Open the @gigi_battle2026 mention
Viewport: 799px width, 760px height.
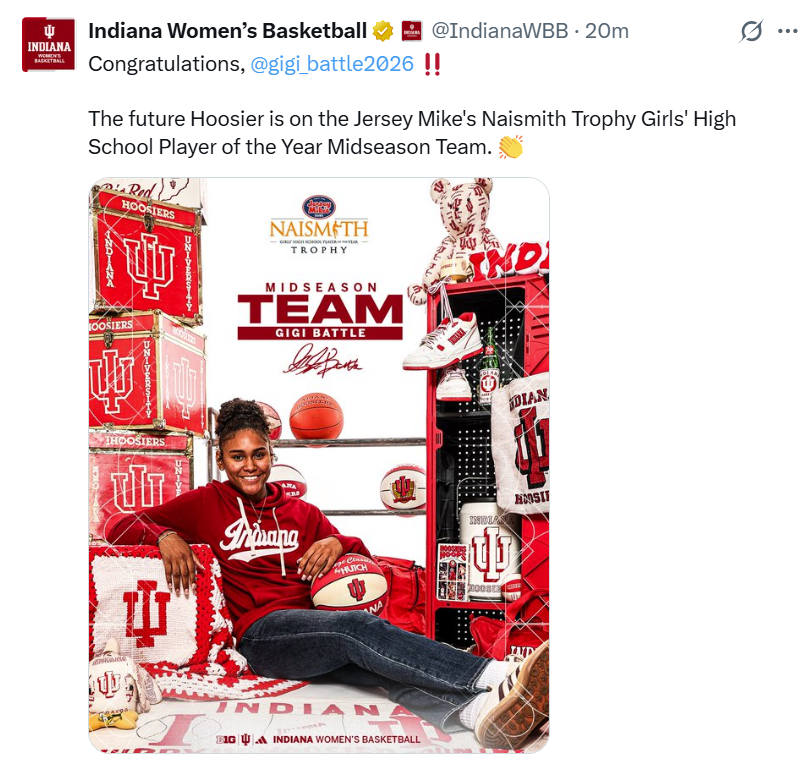pos(332,64)
